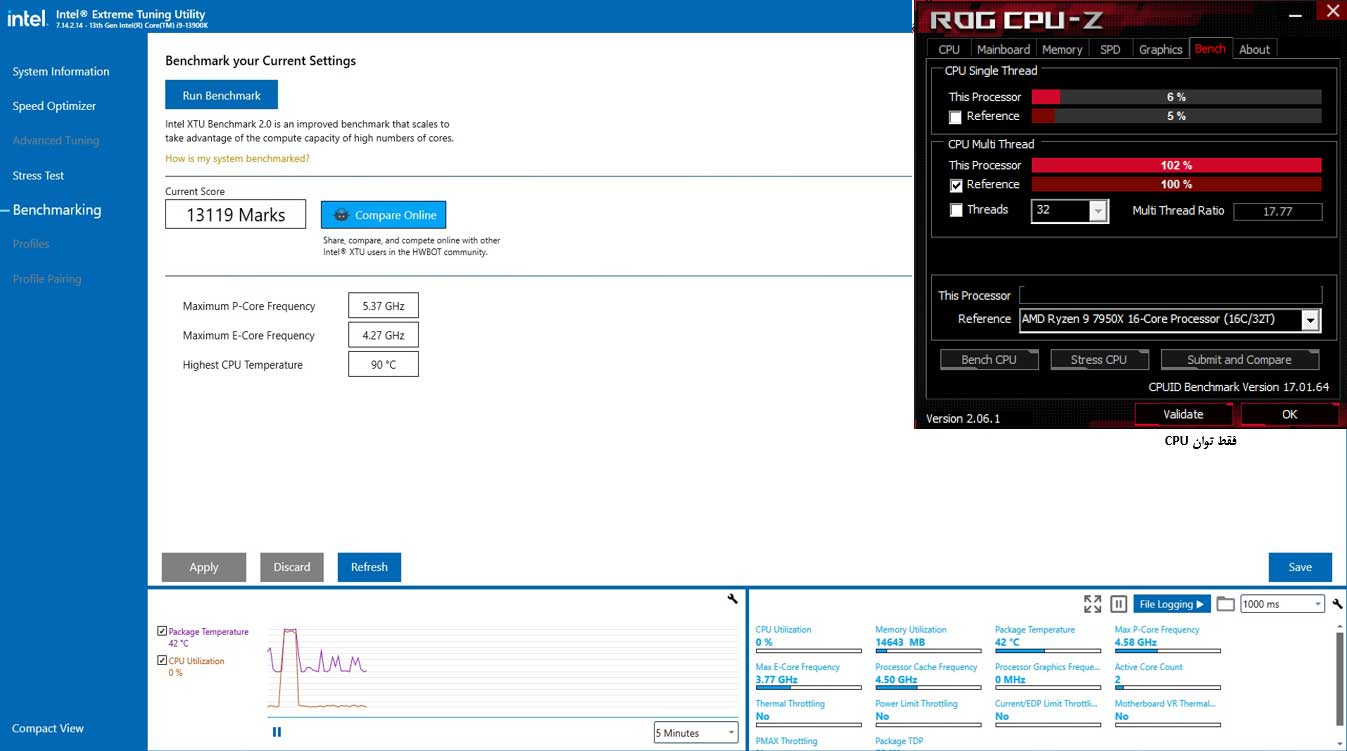Image resolution: width=1347 pixels, height=751 pixels.
Task: Open the log file folder icon
Action: click(x=1225, y=604)
